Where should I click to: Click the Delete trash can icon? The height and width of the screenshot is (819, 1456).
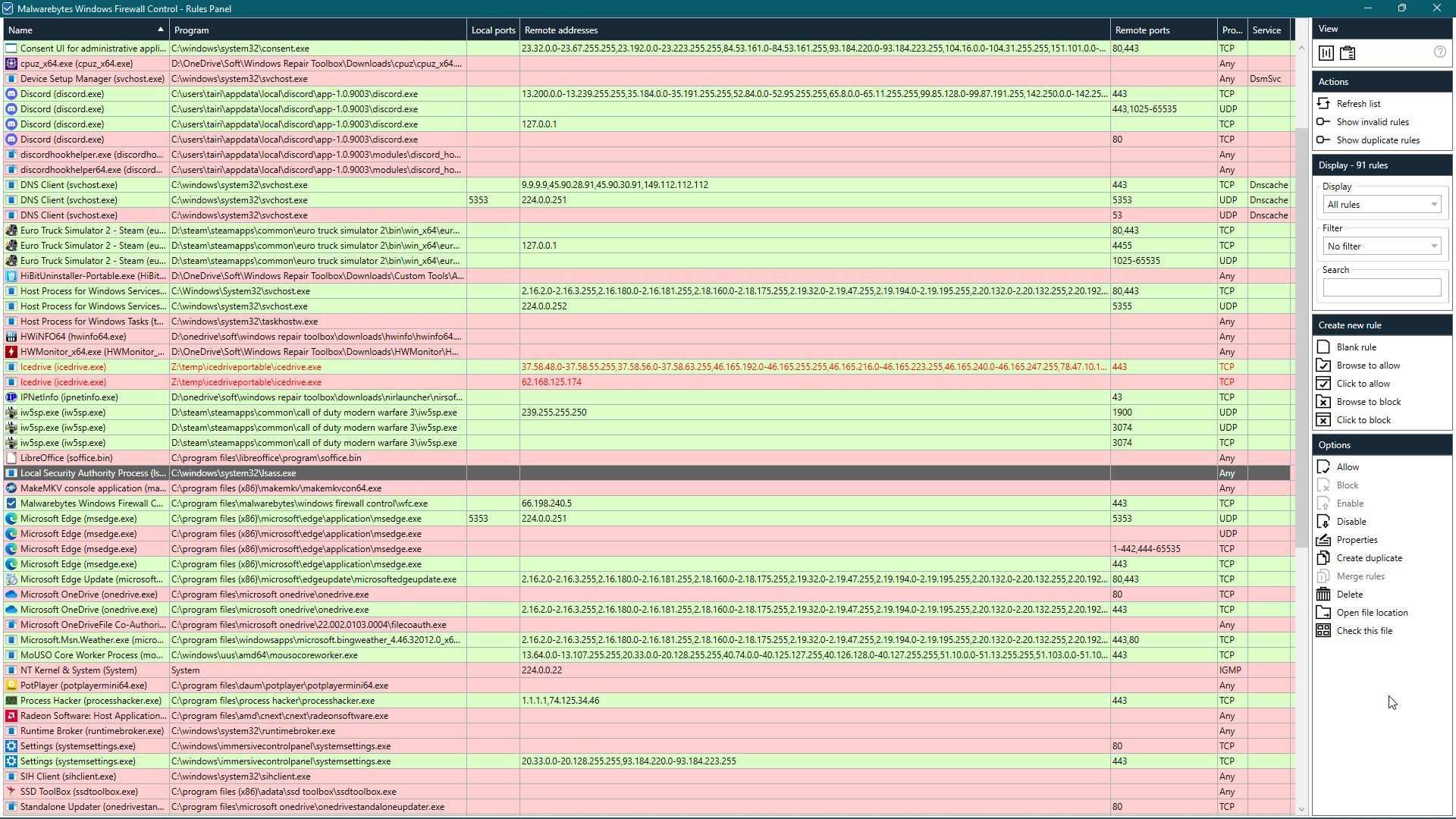[x=1323, y=595]
